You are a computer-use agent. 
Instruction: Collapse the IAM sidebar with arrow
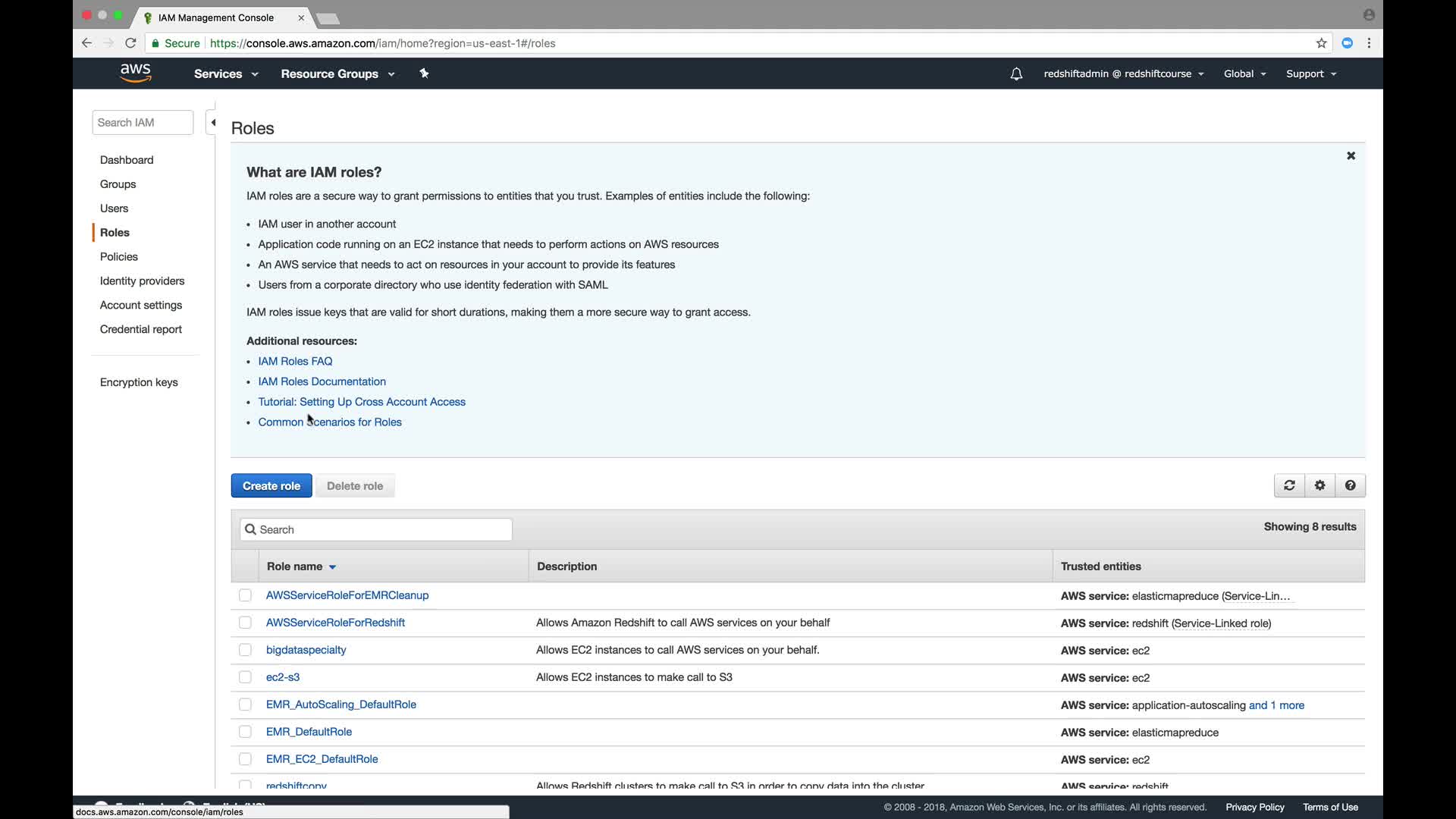tap(213, 122)
